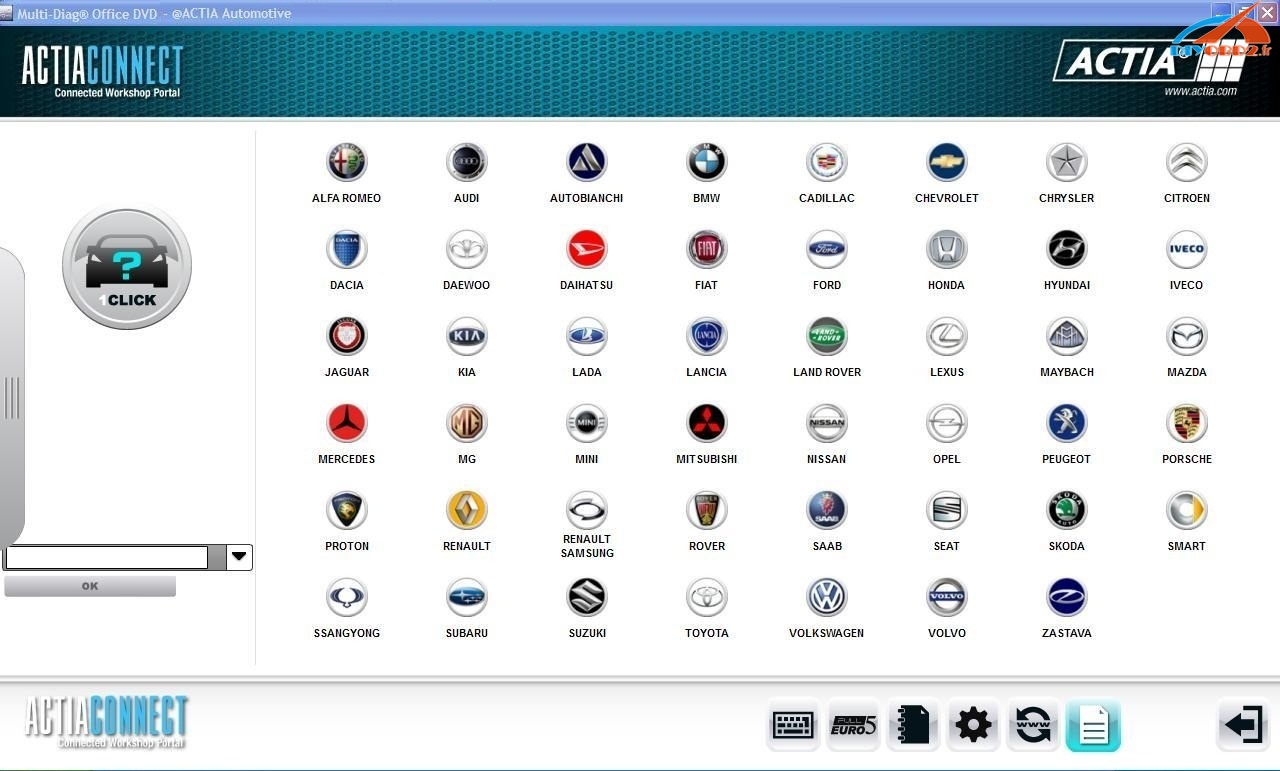Focus the vehicle search input field

point(107,557)
